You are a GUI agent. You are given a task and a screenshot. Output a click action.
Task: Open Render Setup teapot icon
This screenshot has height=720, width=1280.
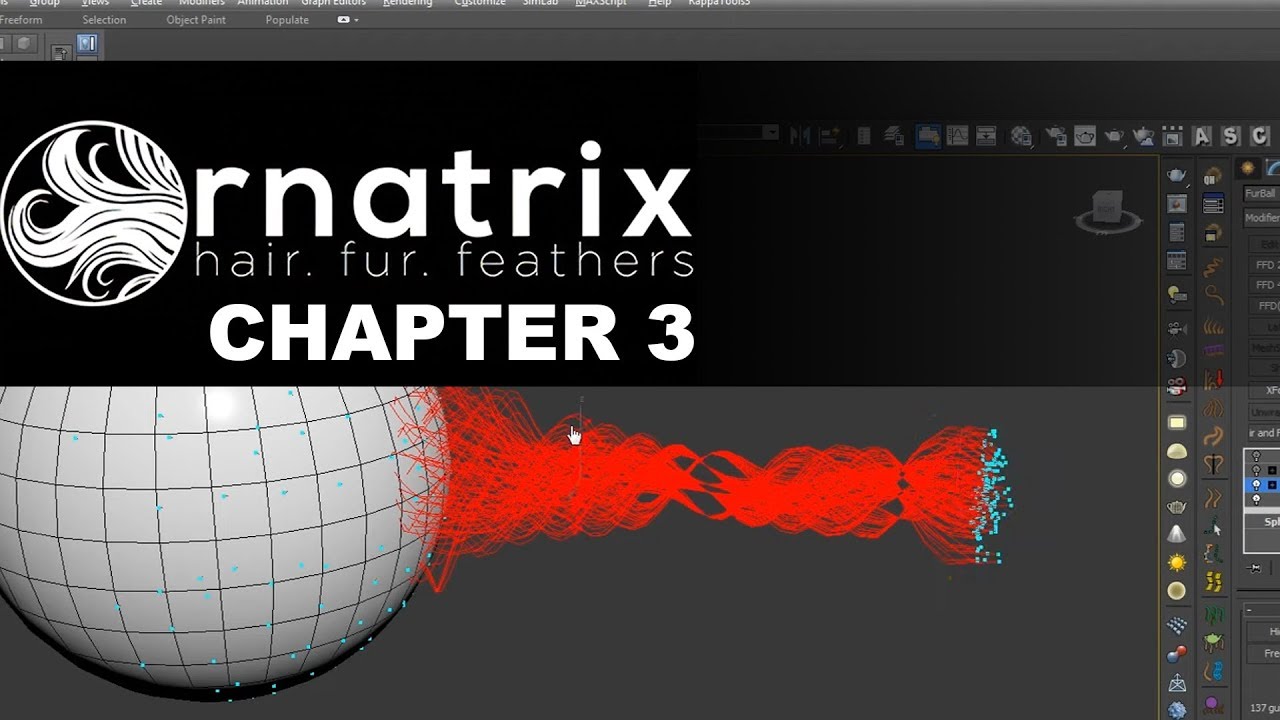1055,135
